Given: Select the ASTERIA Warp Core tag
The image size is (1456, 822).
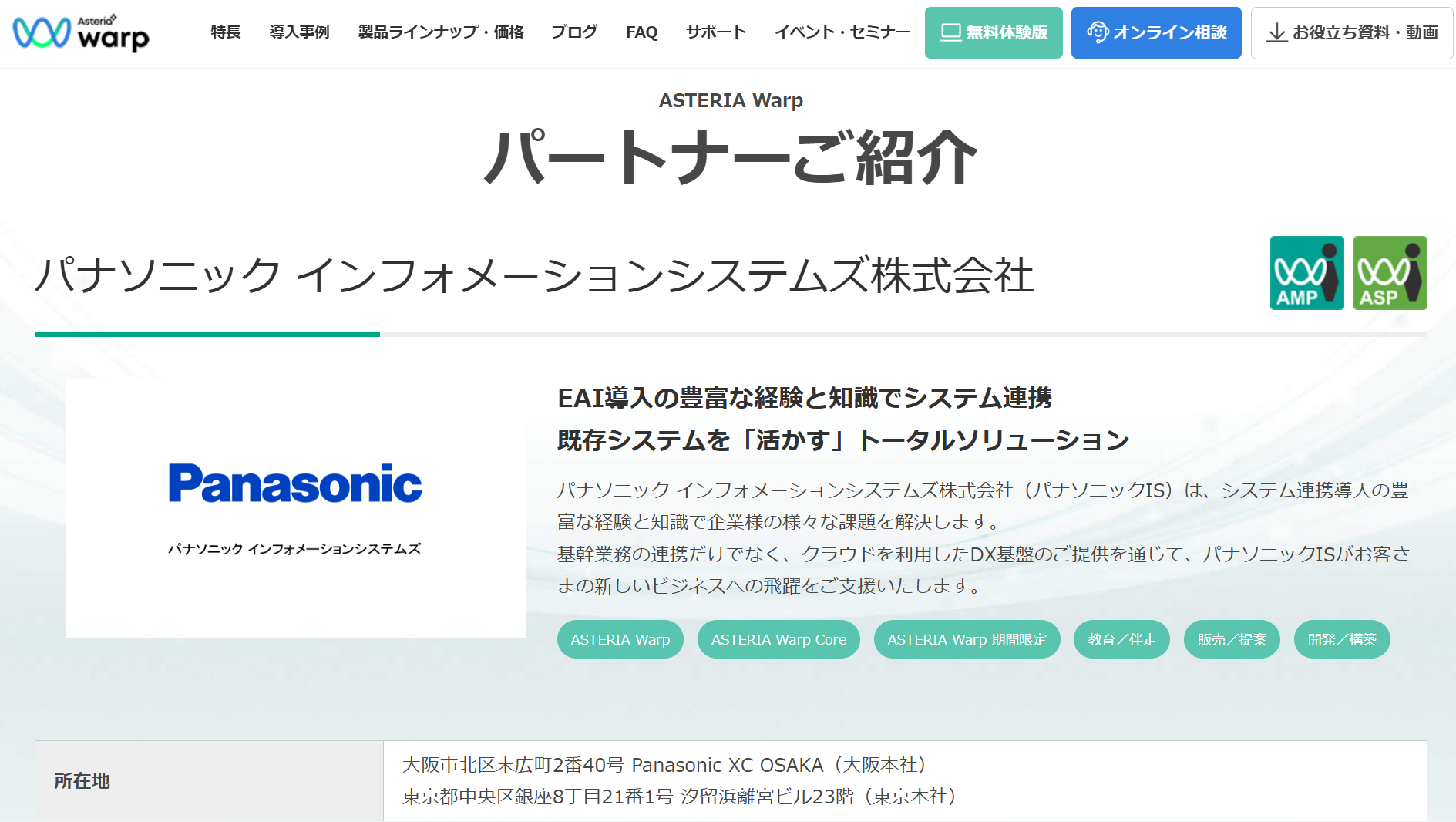Looking at the screenshot, I should pyautogui.click(x=778, y=638).
